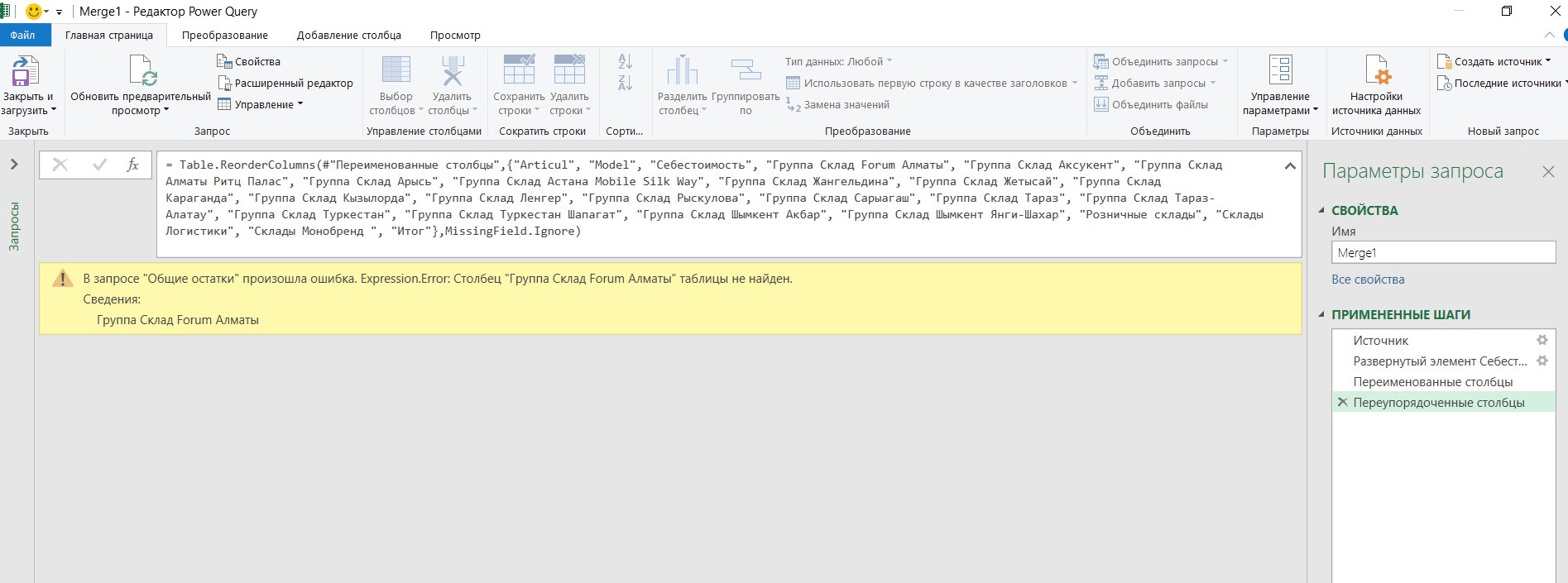
Task: Open query Properties (Свойства)
Action: click(x=248, y=61)
